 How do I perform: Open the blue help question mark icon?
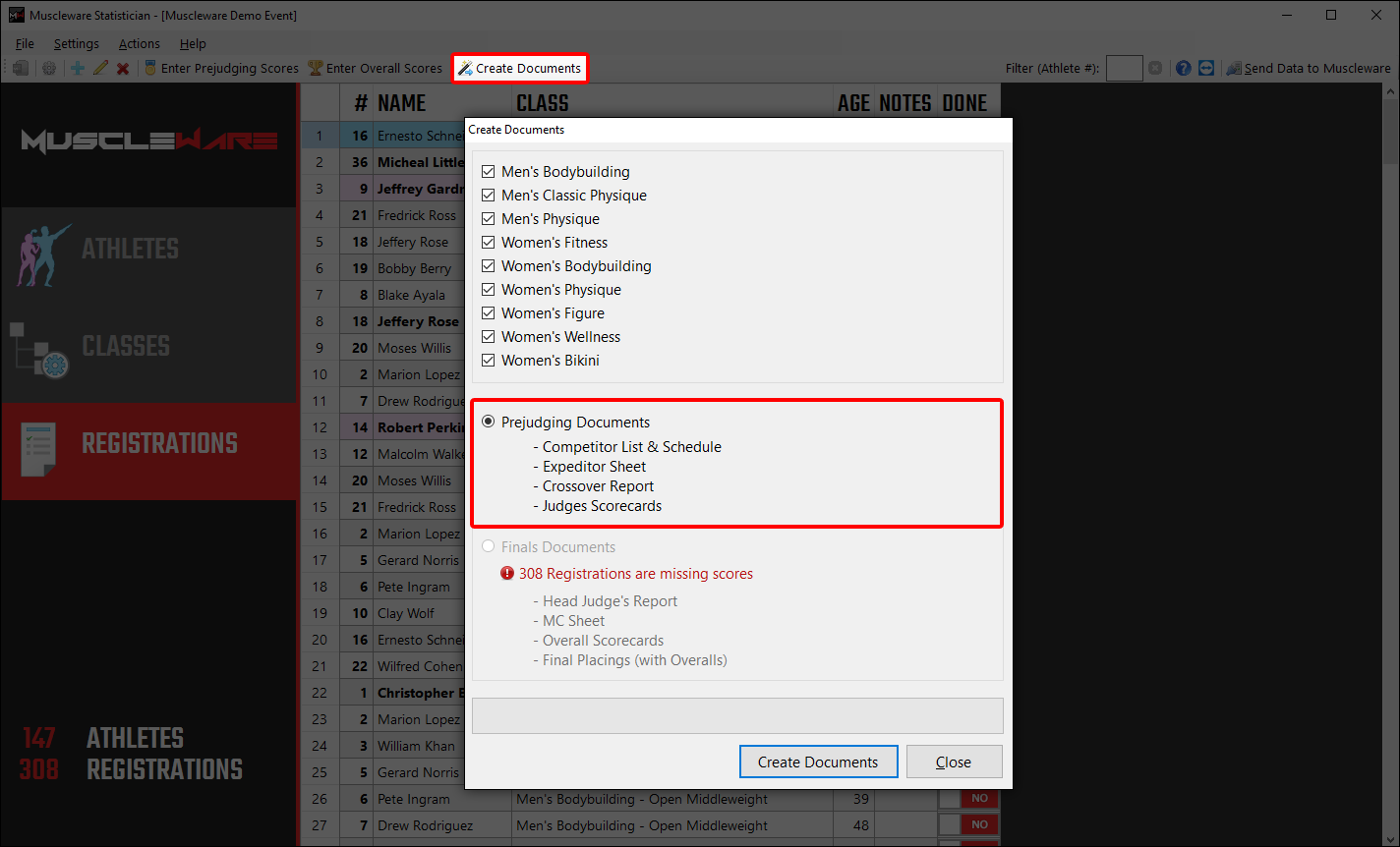click(1183, 68)
